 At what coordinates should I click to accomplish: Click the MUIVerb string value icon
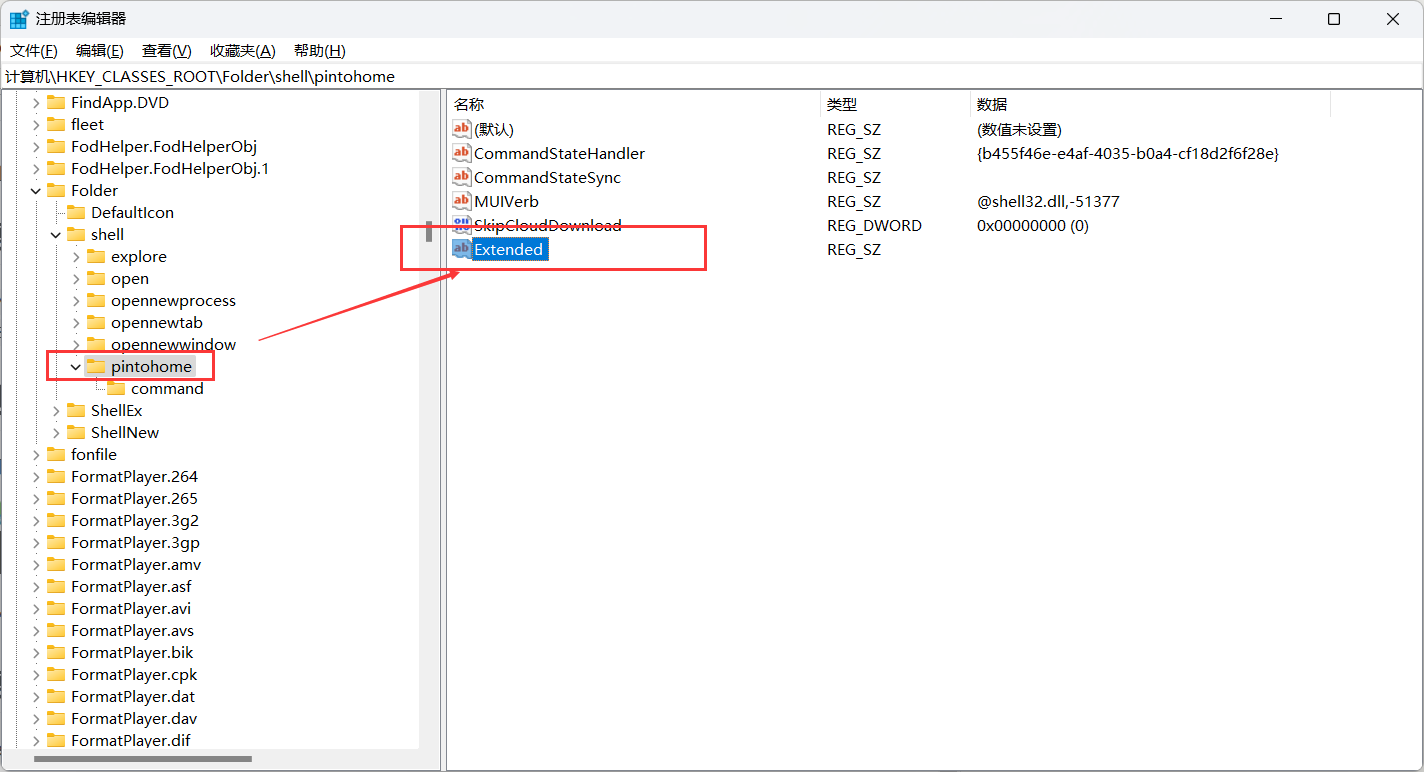[461, 201]
